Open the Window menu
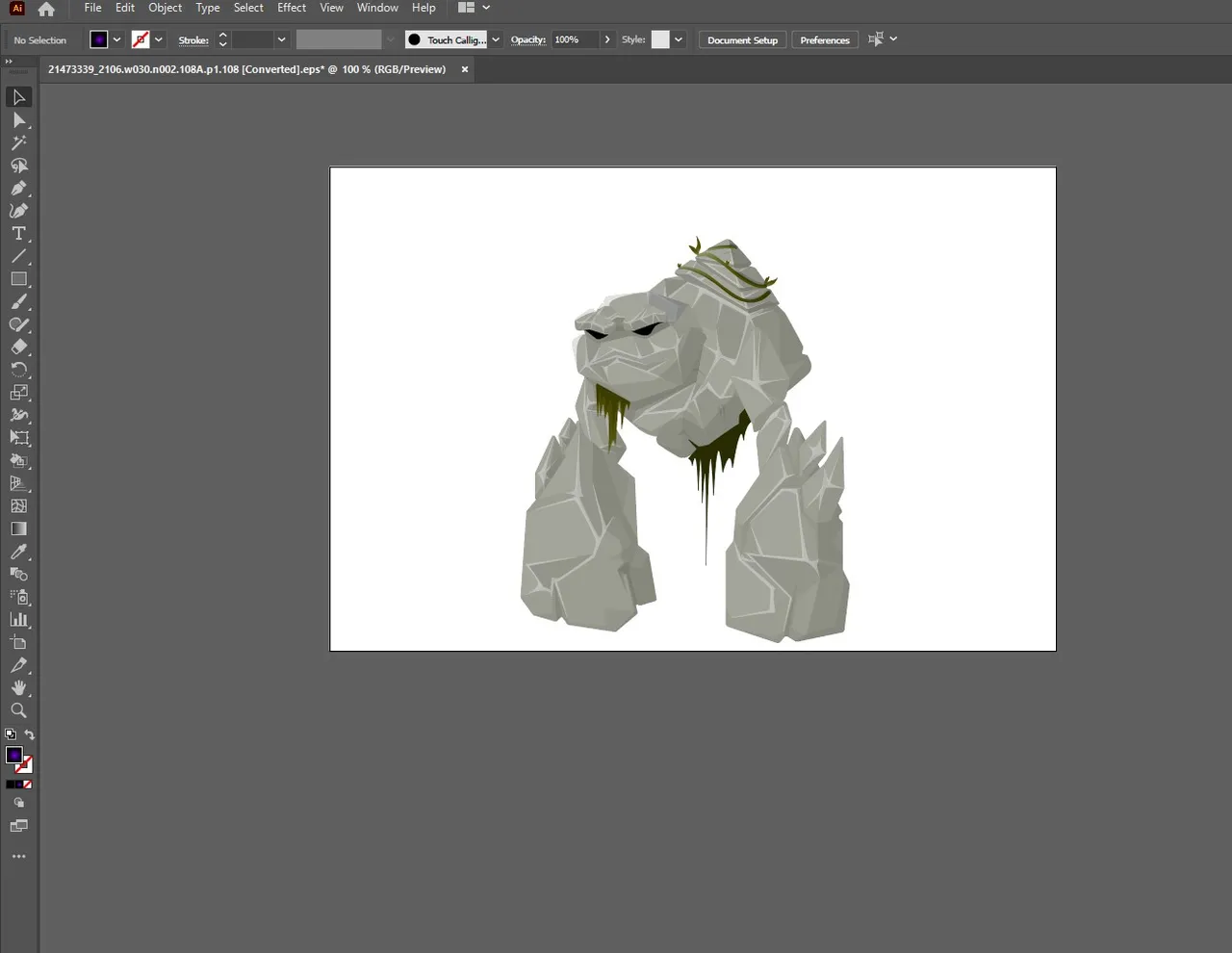This screenshot has width=1232, height=953. point(377,8)
